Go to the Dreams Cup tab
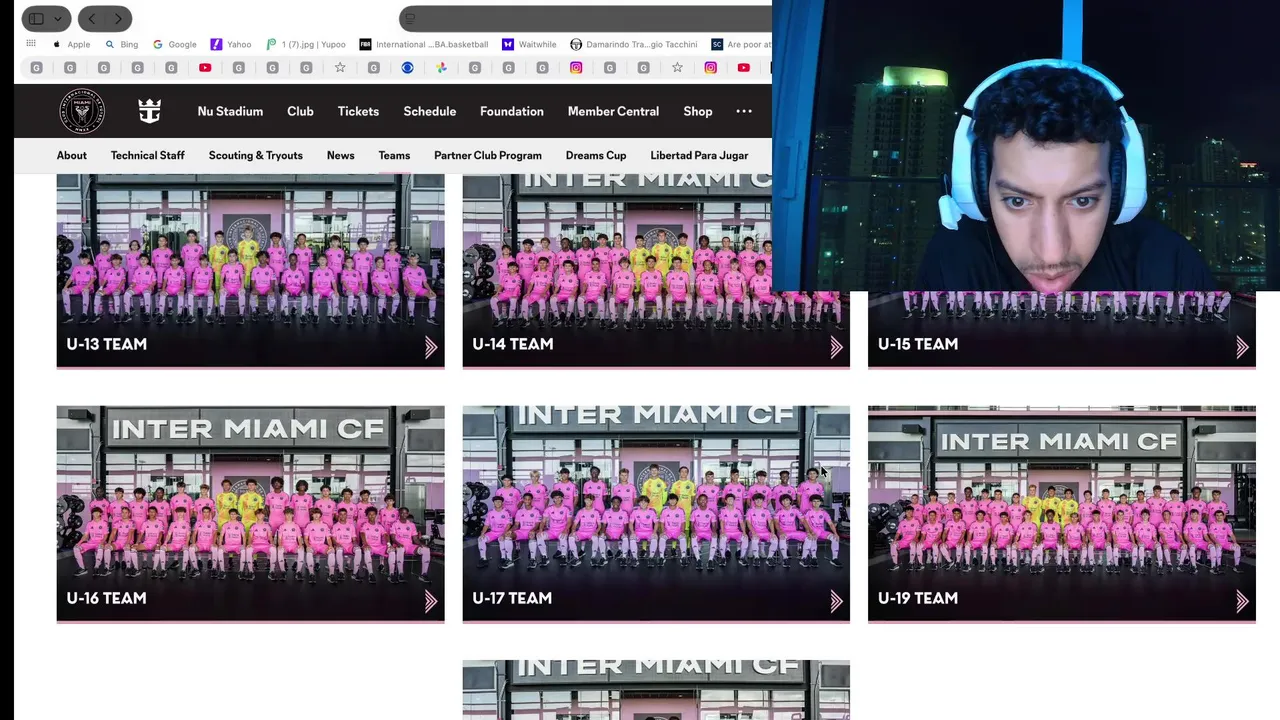 coord(596,155)
